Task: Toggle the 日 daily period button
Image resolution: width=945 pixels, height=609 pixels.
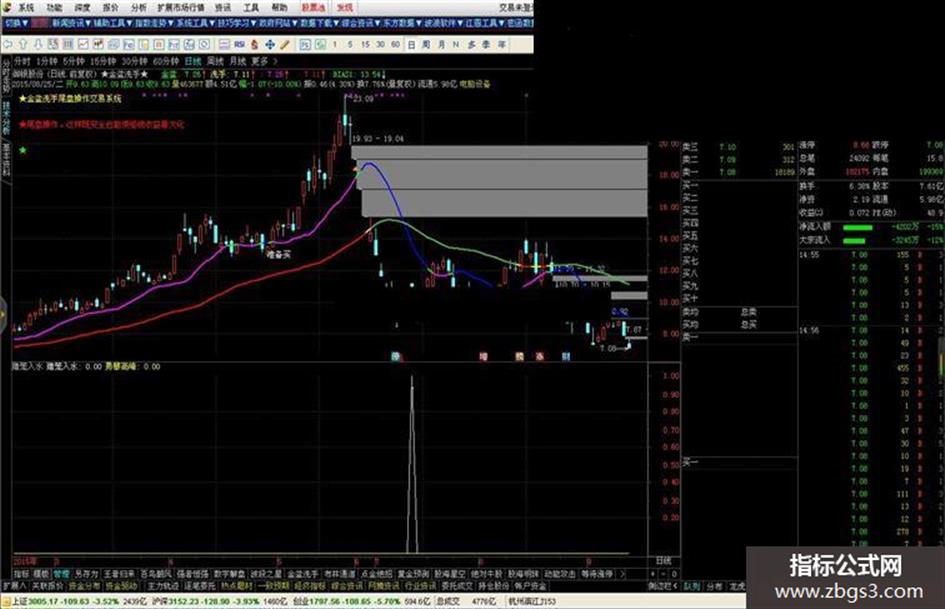Action: pyautogui.click(x=411, y=45)
